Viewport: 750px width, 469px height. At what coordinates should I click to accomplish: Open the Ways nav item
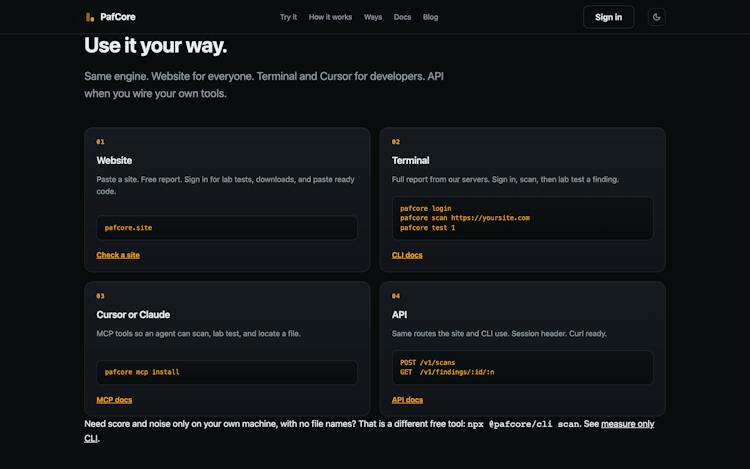373,17
